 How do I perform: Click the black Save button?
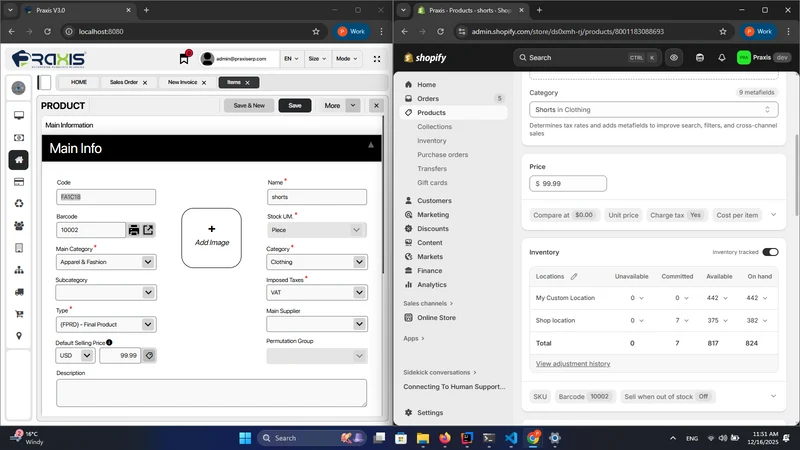click(x=295, y=106)
